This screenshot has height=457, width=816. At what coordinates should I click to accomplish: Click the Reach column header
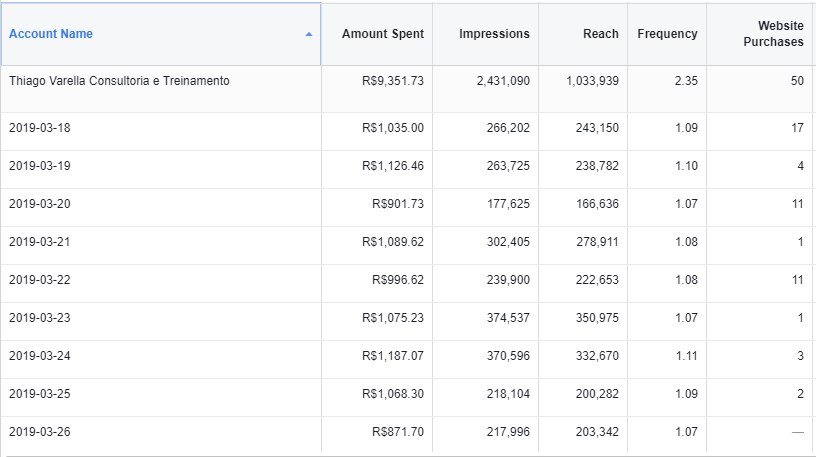pos(600,34)
